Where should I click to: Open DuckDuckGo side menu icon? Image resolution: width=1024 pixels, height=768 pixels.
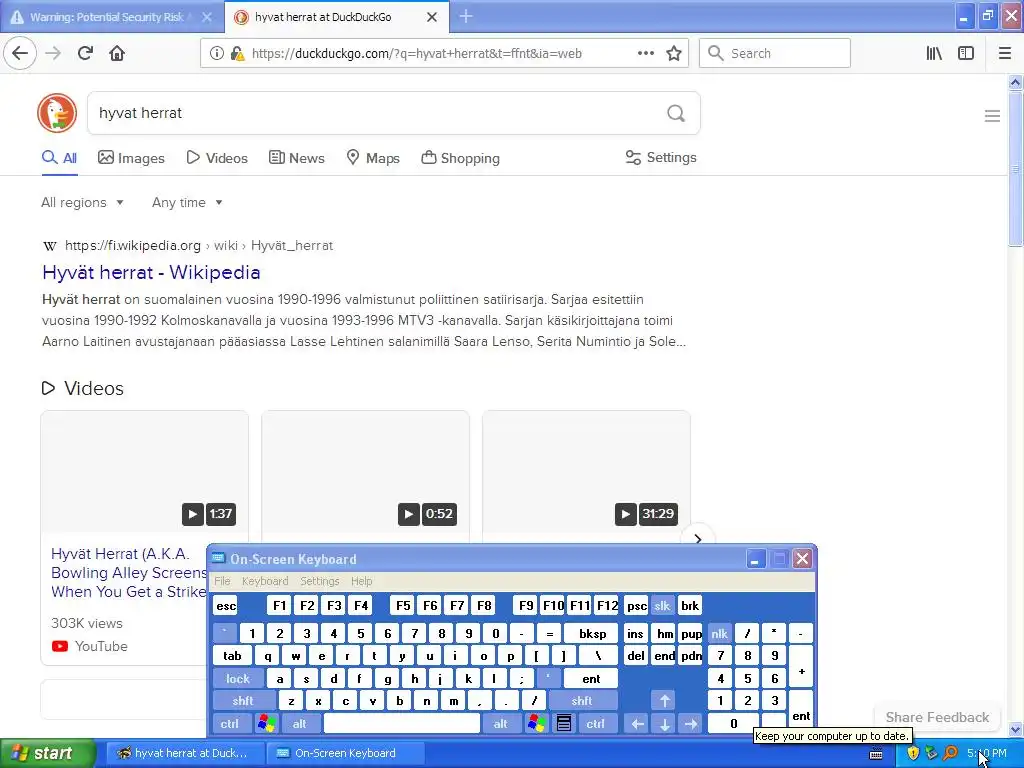[x=992, y=116]
